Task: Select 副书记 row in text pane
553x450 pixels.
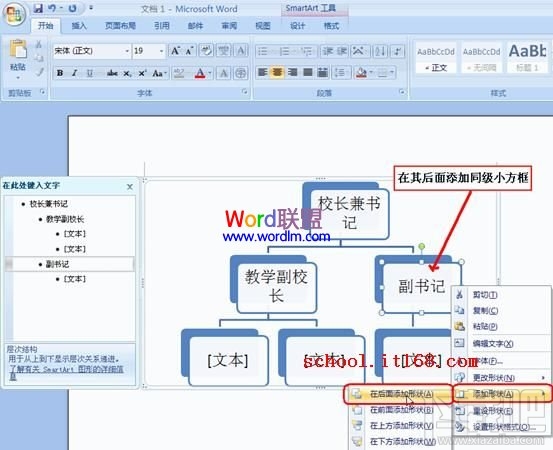Action: (69, 264)
